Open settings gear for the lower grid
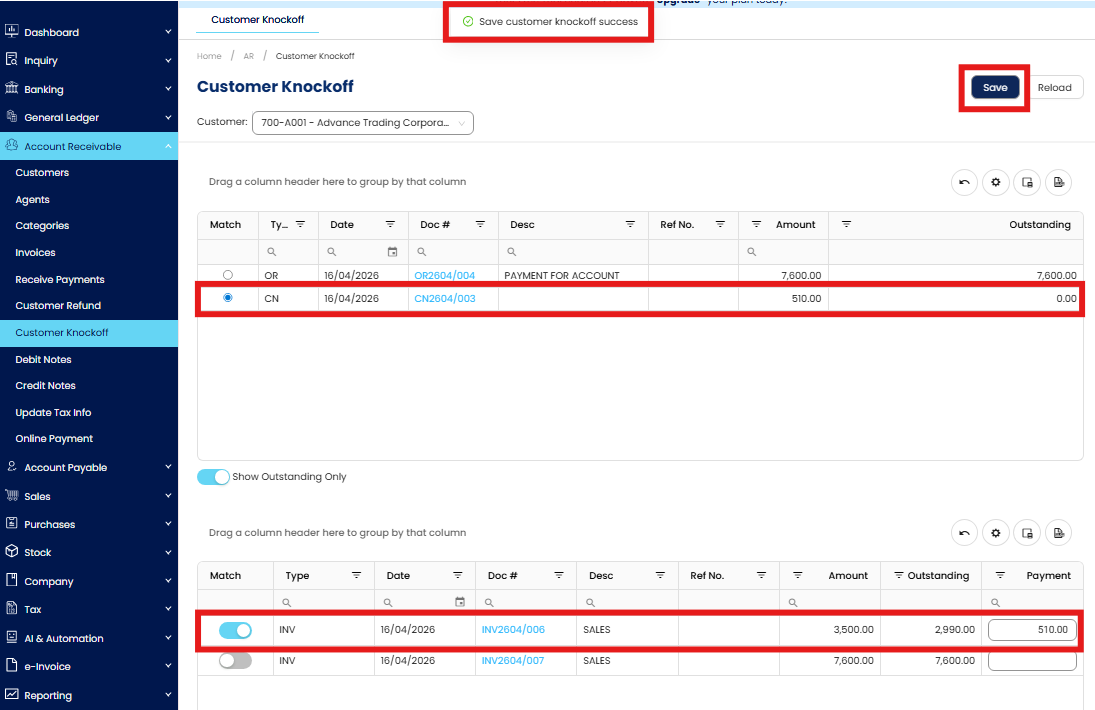Screen dimensions: 1095x710 tap(995, 533)
